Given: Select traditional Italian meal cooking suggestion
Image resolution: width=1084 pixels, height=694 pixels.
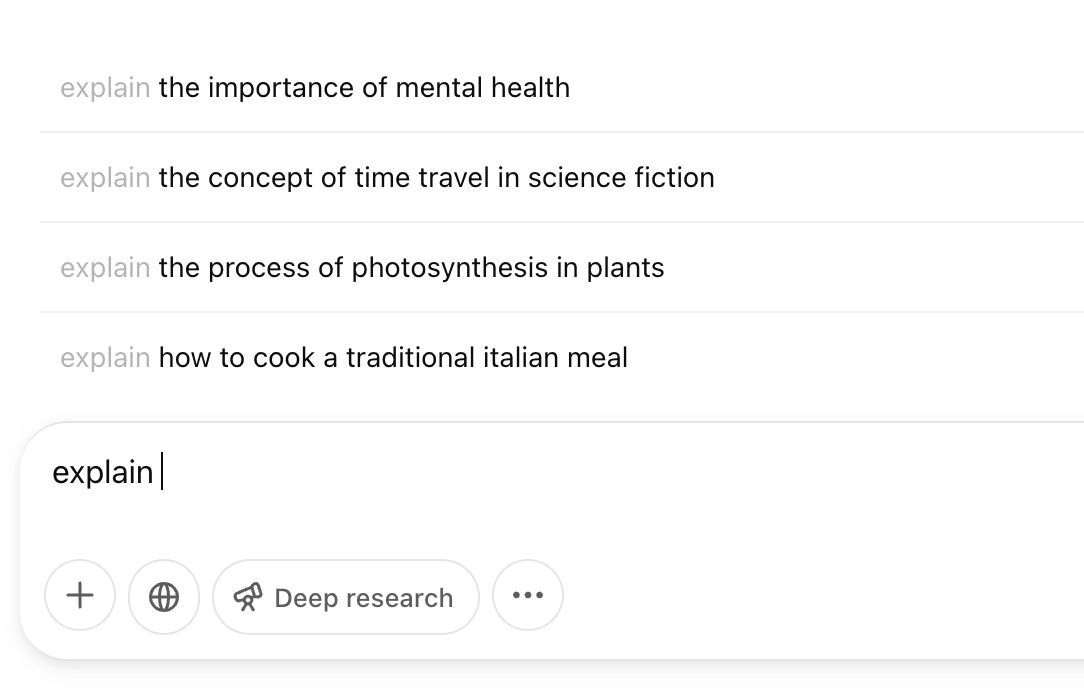Looking at the screenshot, I should pos(393,358).
